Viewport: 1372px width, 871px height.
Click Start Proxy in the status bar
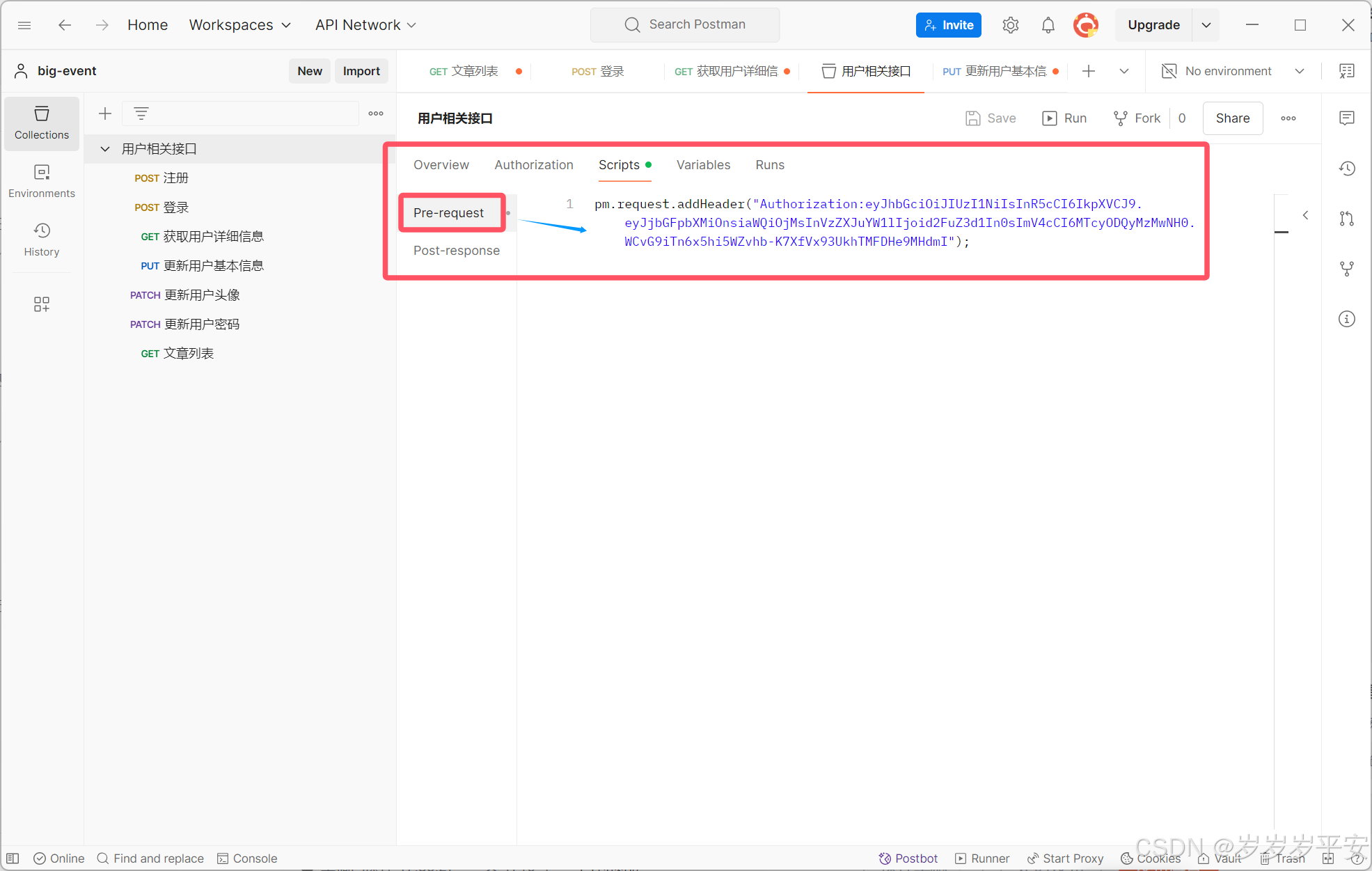[x=1065, y=858]
